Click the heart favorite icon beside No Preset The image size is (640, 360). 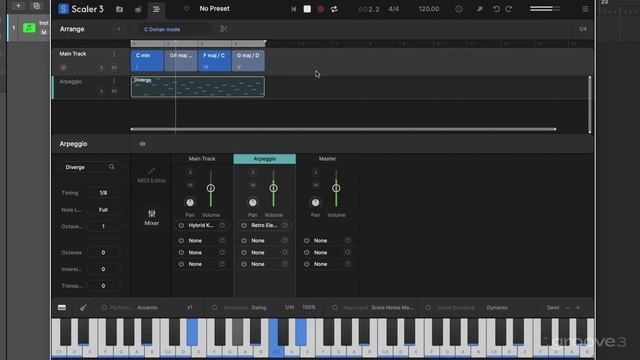[187, 9]
